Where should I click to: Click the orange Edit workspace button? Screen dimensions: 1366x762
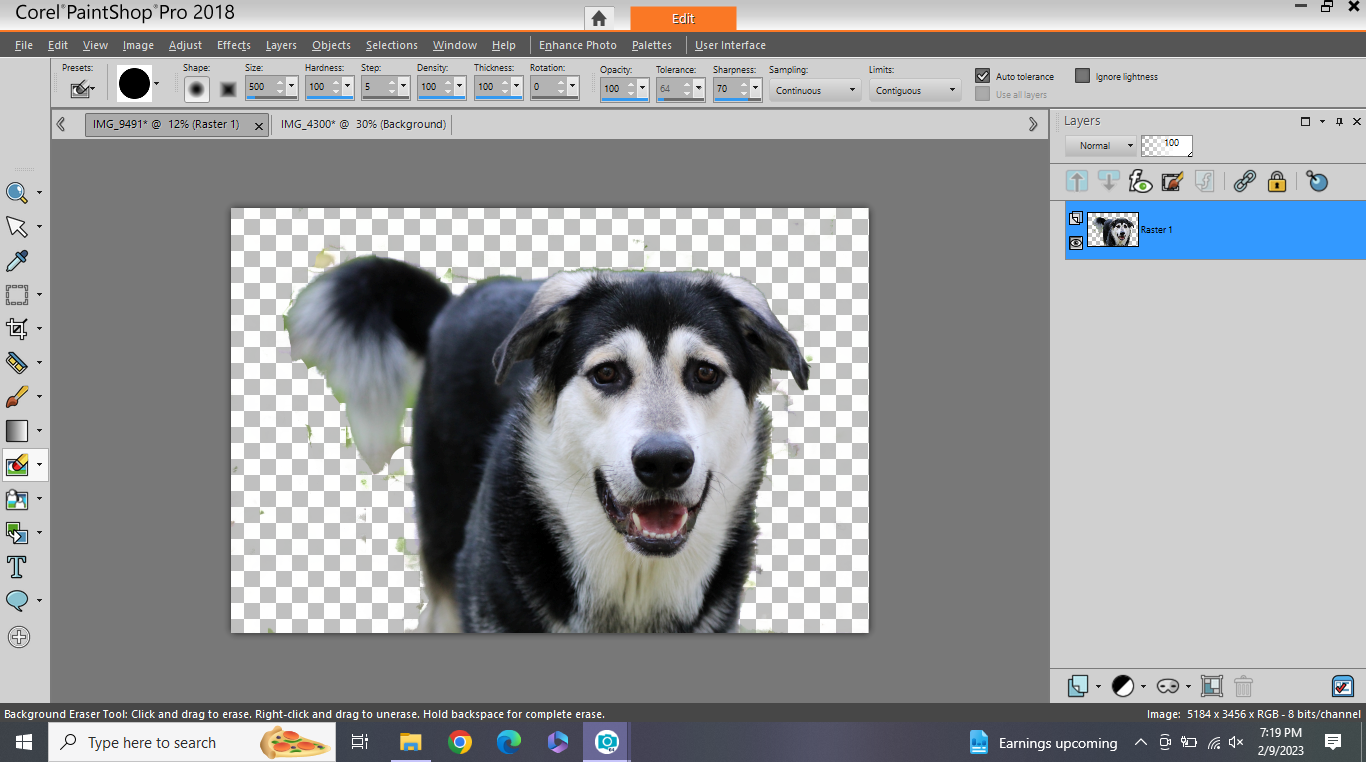[x=683, y=18]
